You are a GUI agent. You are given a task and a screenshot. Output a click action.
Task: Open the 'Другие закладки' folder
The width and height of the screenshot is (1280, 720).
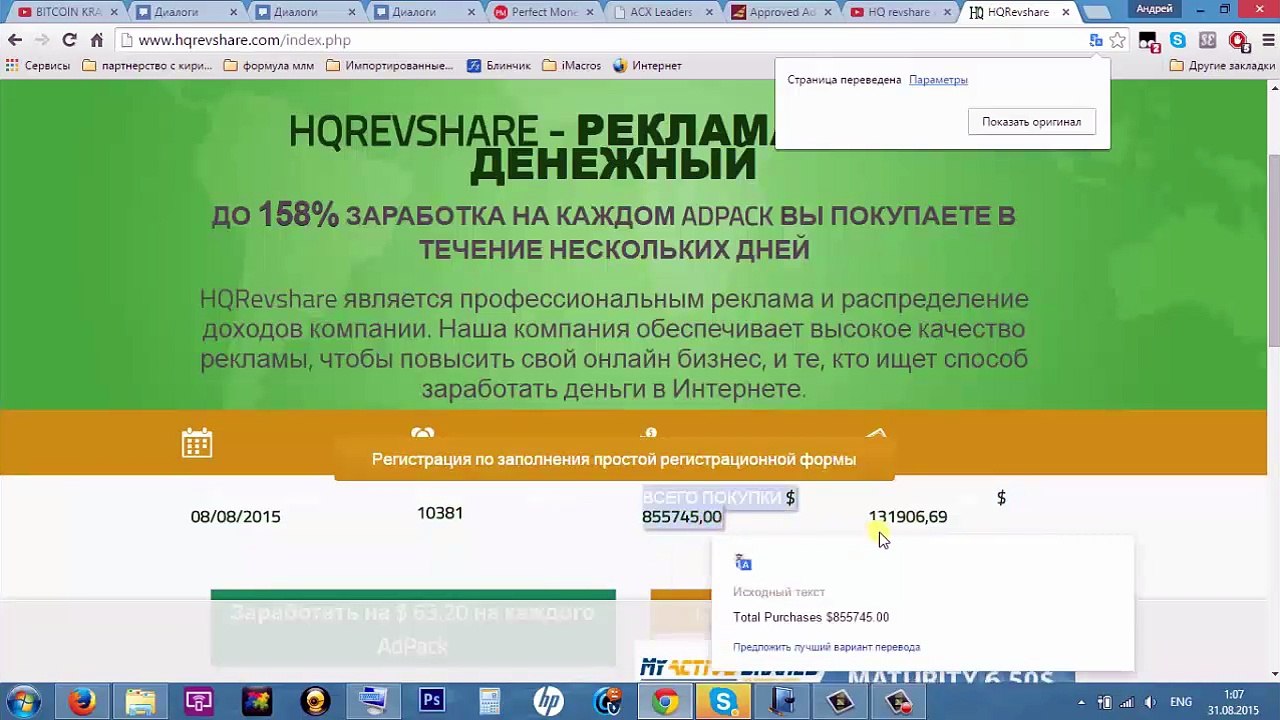pyautogui.click(x=1222, y=65)
